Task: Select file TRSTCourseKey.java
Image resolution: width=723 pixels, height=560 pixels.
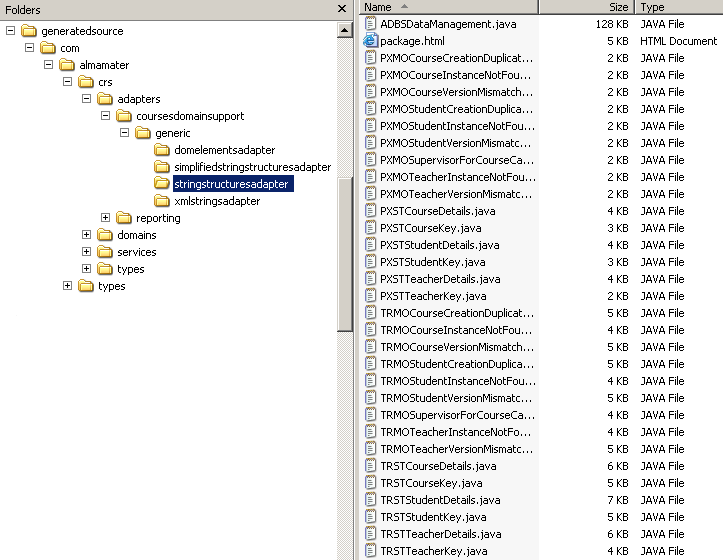Action: tap(431, 483)
